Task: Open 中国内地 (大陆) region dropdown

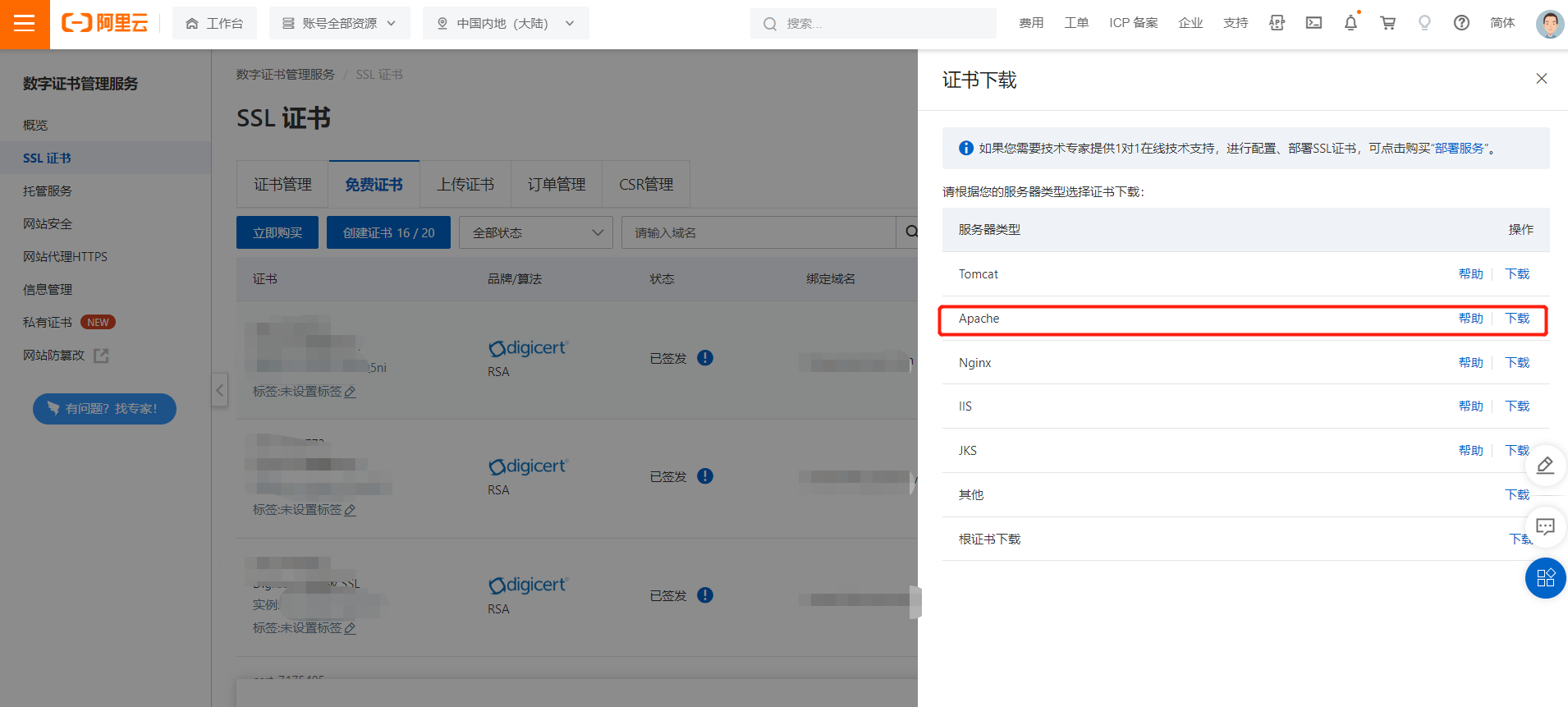Action: click(x=506, y=23)
